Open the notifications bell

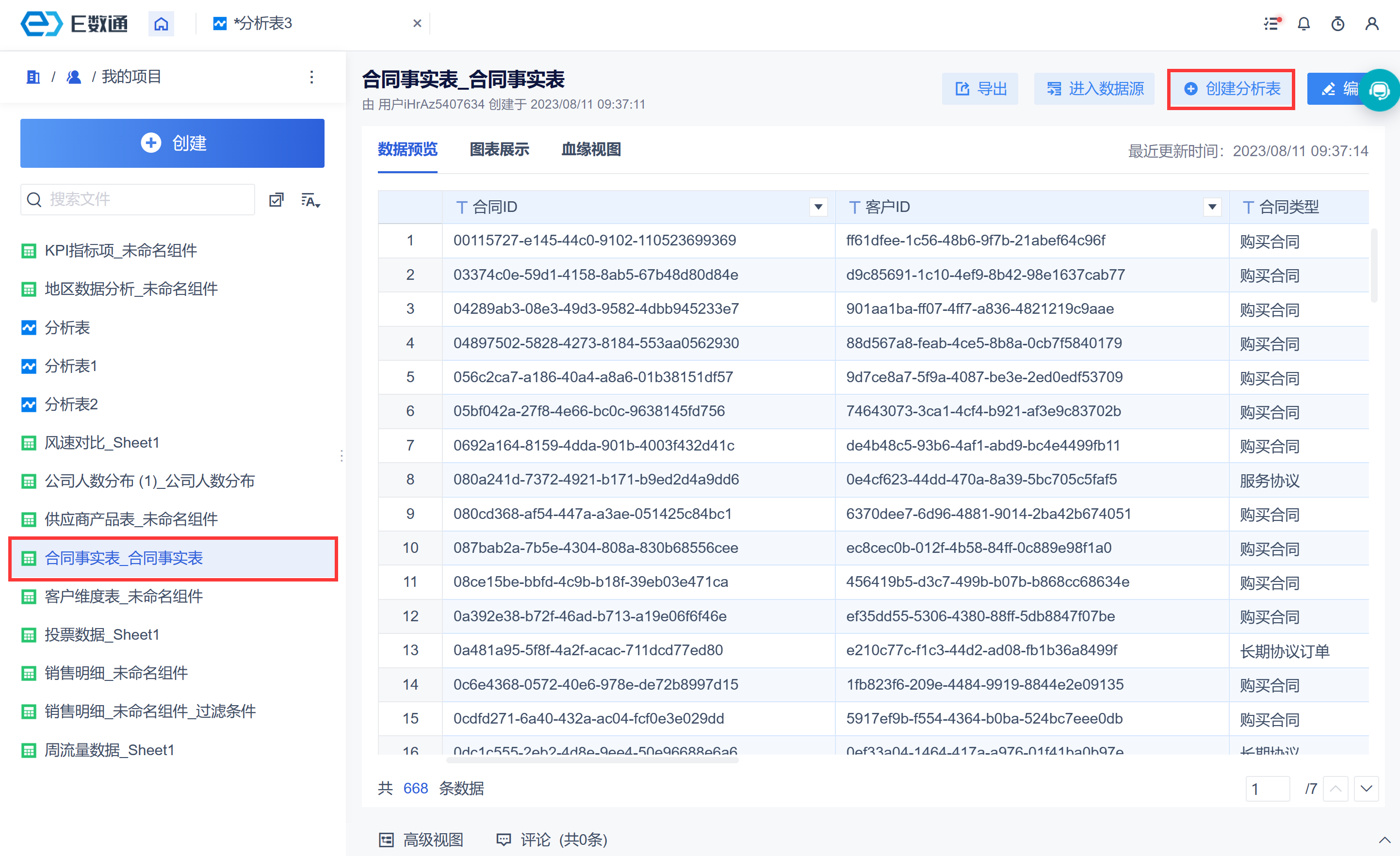[1304, 24]
